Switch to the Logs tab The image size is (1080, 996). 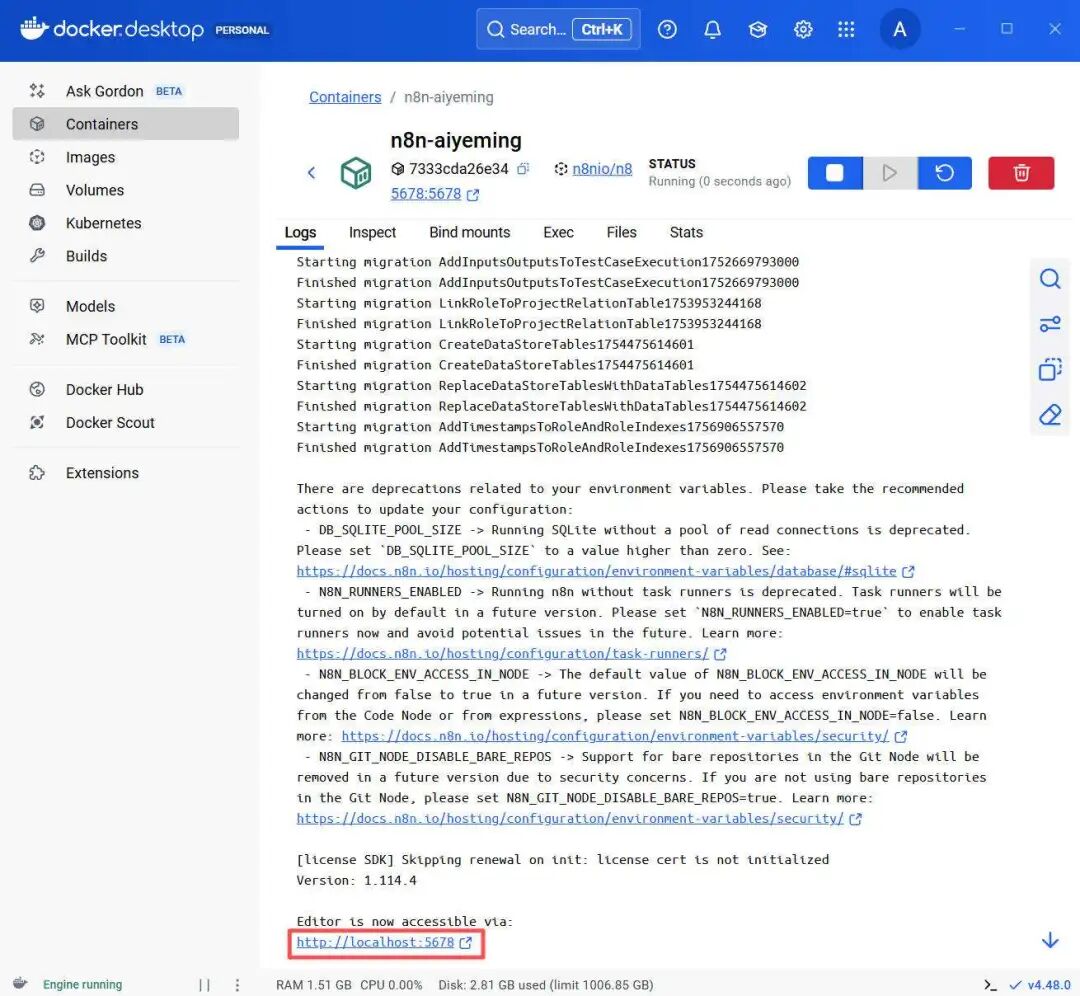point(300,233)
